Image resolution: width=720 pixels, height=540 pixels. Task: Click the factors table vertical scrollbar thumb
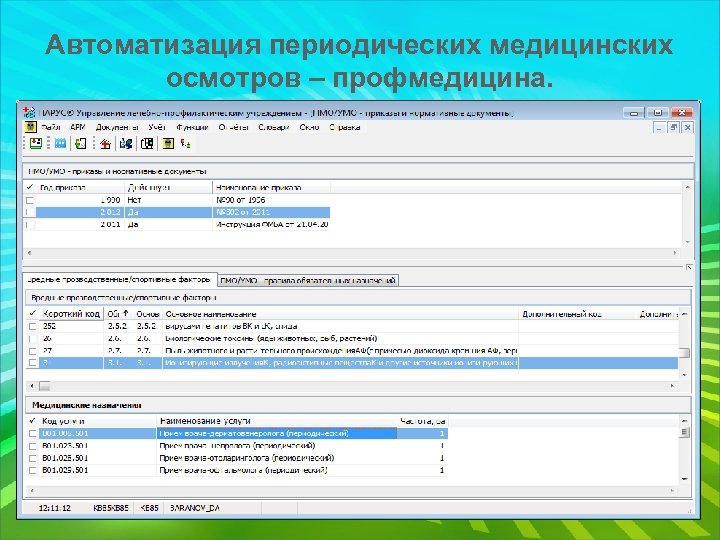[x=684, y=353]
